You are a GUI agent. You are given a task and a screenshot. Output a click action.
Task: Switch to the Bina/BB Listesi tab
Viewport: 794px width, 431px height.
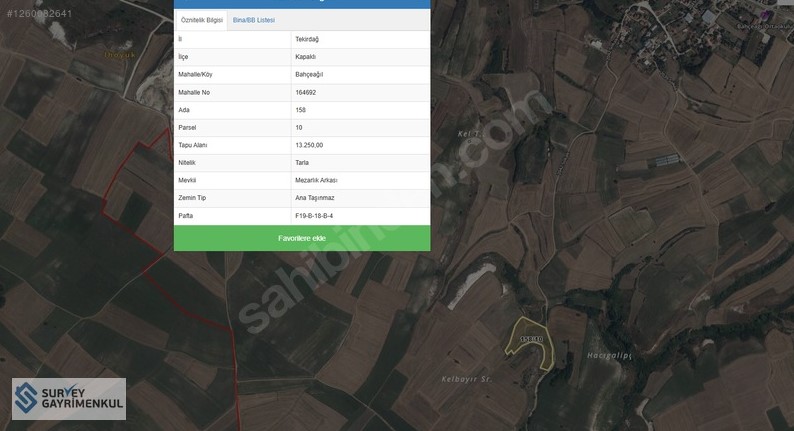(x=253, y=20)
